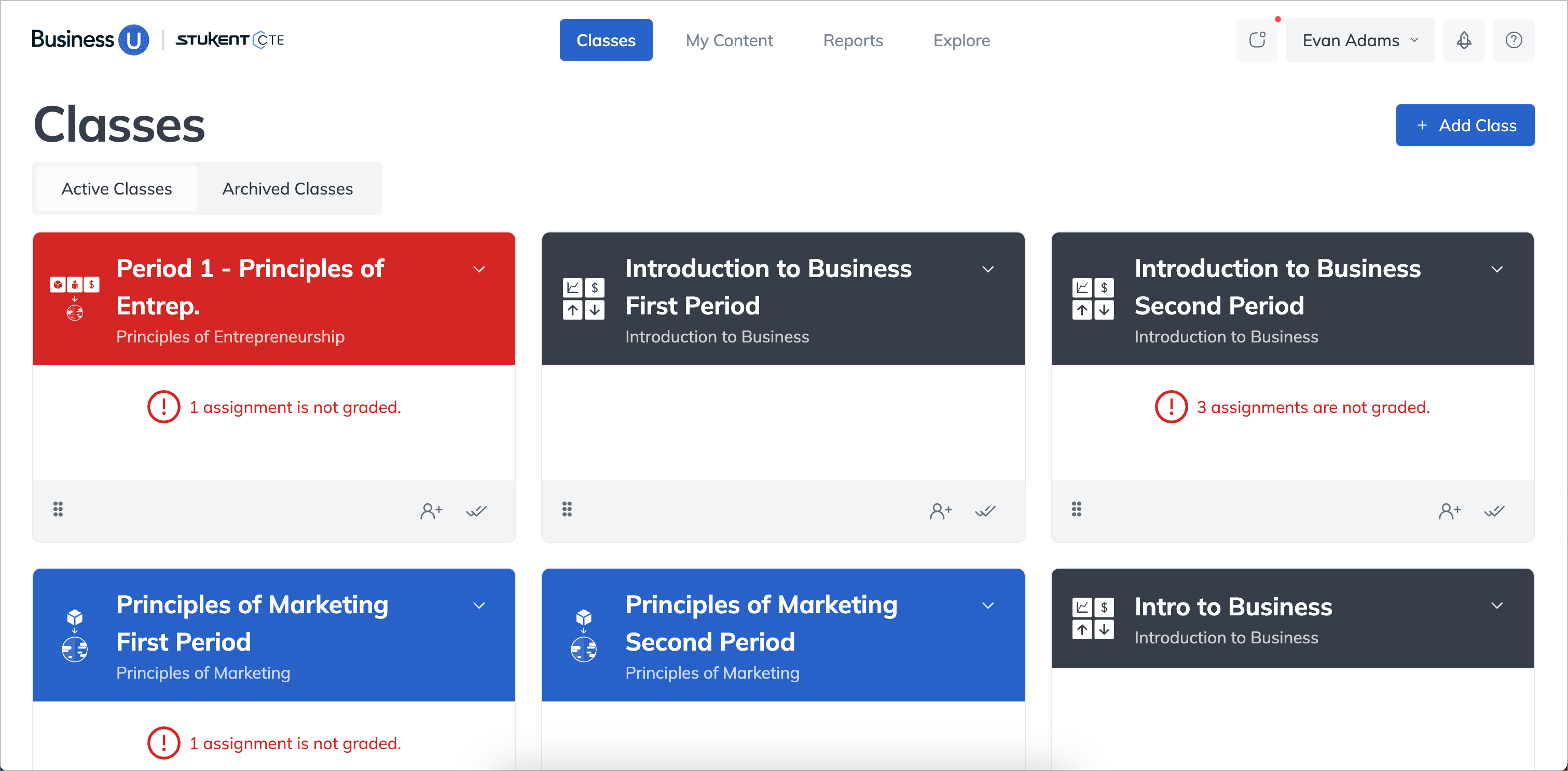Open the Explore tab
The width and height of the screenshot is (1568, 771).
(961, 40)
